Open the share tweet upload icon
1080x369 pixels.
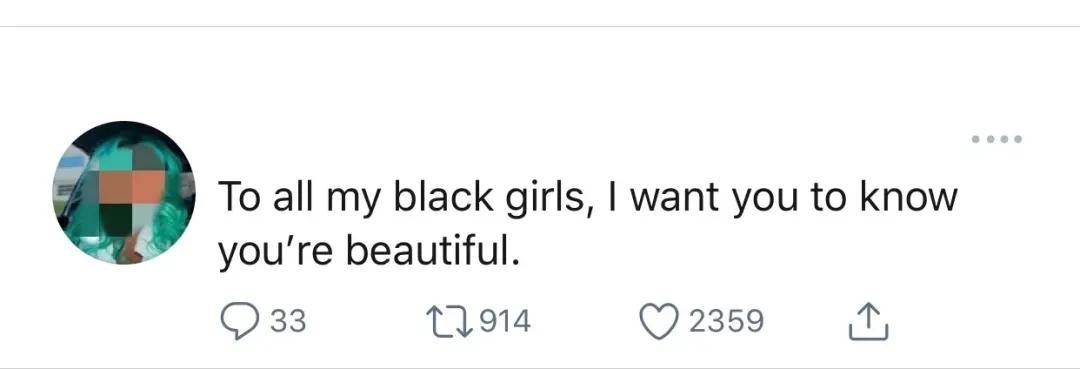(869, 321)
